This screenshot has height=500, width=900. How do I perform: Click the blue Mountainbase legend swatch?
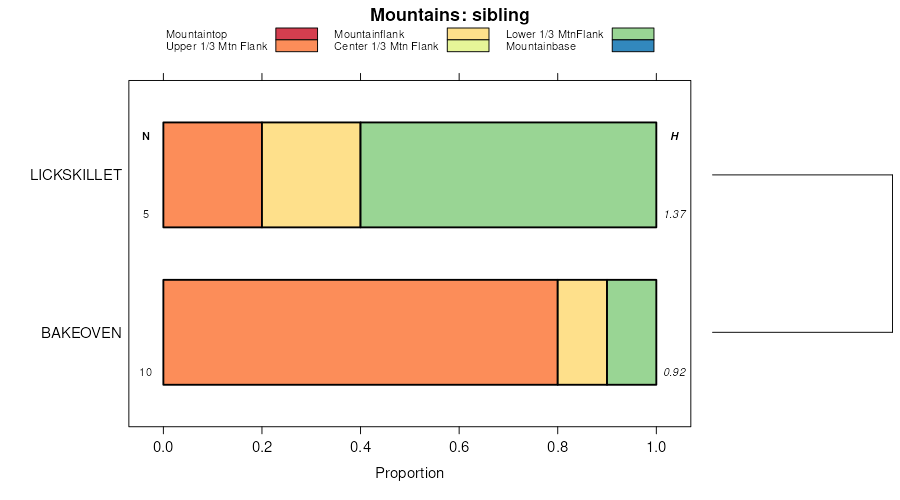pos(631,46)
